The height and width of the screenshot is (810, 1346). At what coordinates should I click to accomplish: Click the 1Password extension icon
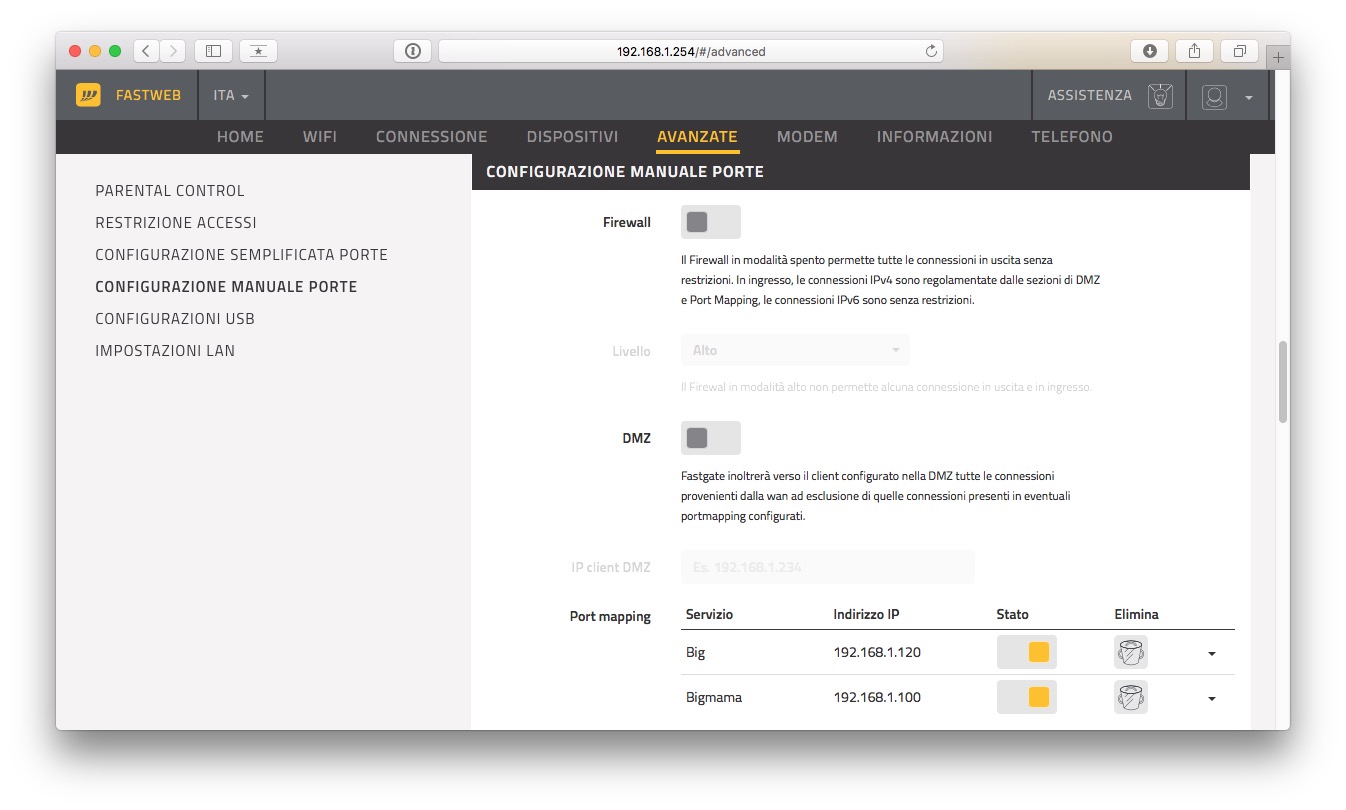pyautogui.click(x=412, y=51)
